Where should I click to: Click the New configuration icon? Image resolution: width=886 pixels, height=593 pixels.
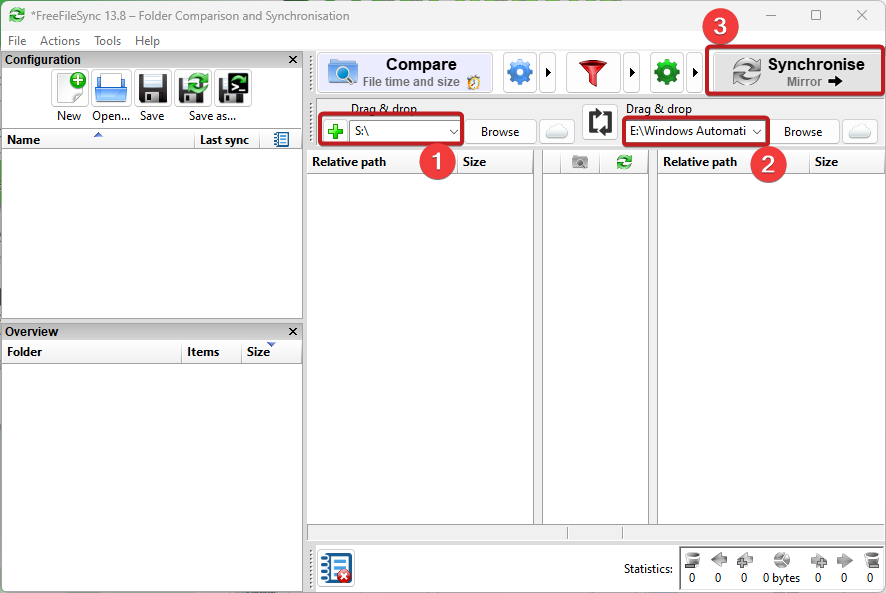point(70,89)
